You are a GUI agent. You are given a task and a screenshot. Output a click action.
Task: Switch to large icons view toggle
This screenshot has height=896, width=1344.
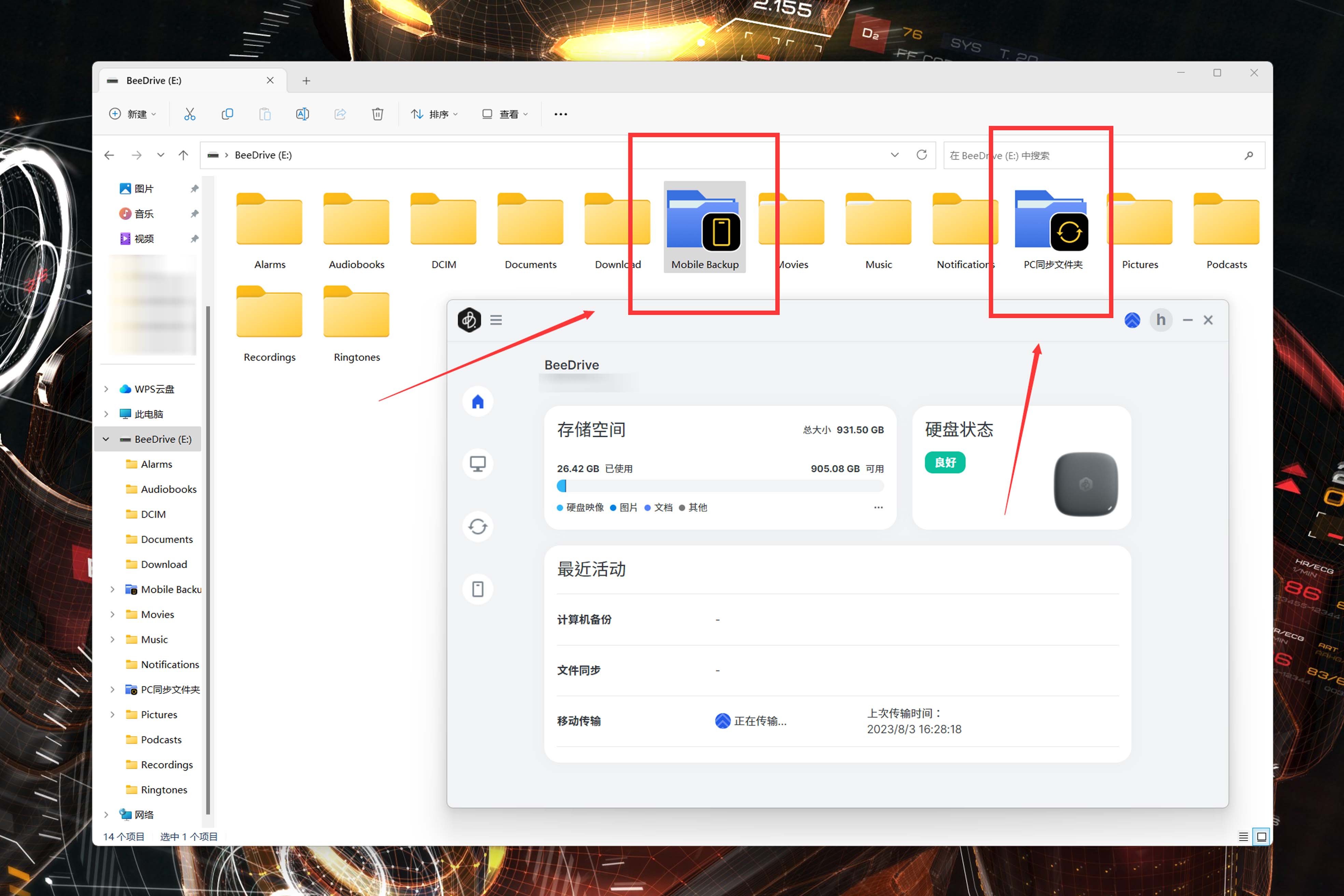1261,837
